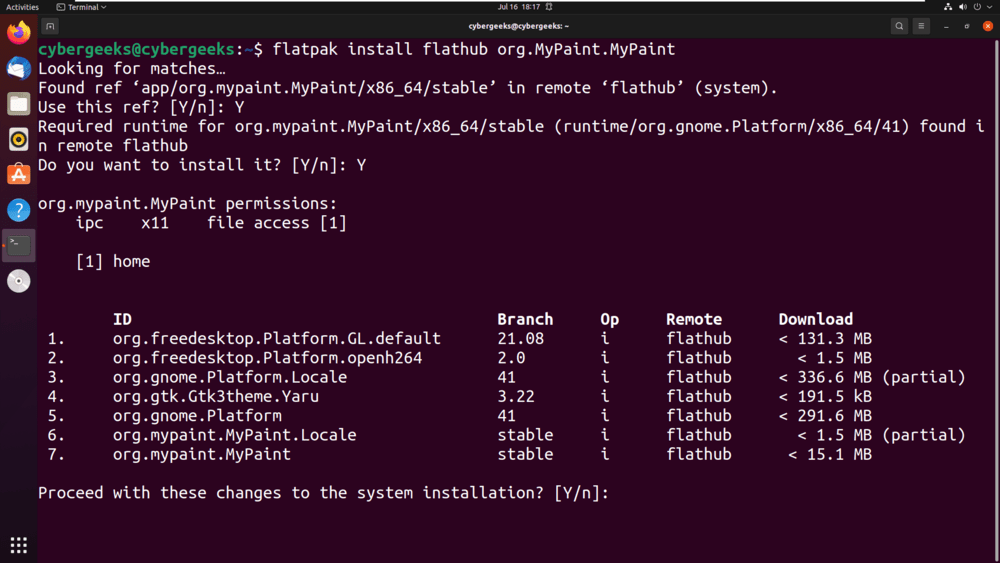Click 'Do you want to install it?' line
This screenshot has height=563, width=1000.
202,165
